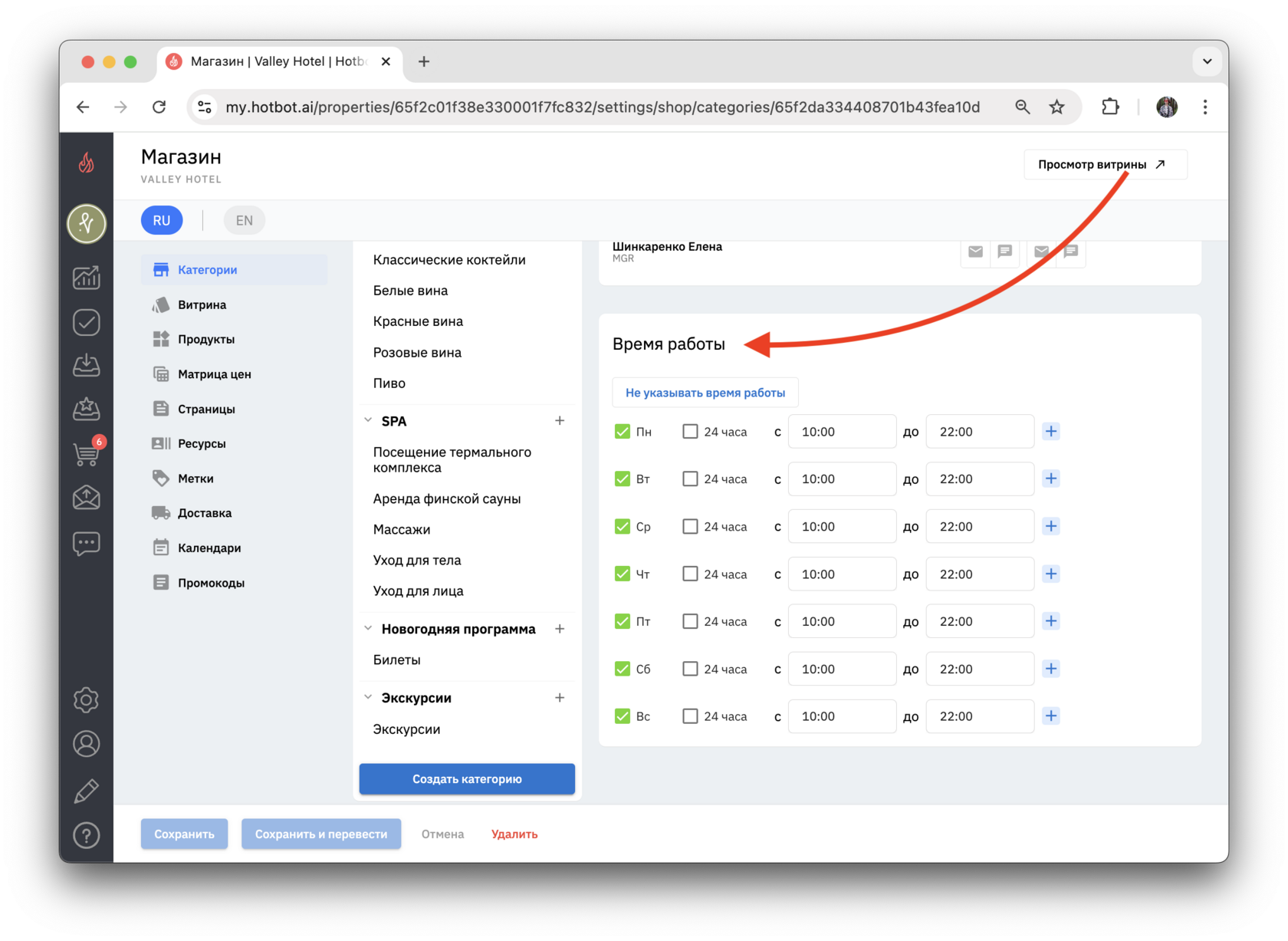The height and width of the screenshot is (941, 1288).
Task: Switch to the EN language tab
Action: tap(245, 220)
